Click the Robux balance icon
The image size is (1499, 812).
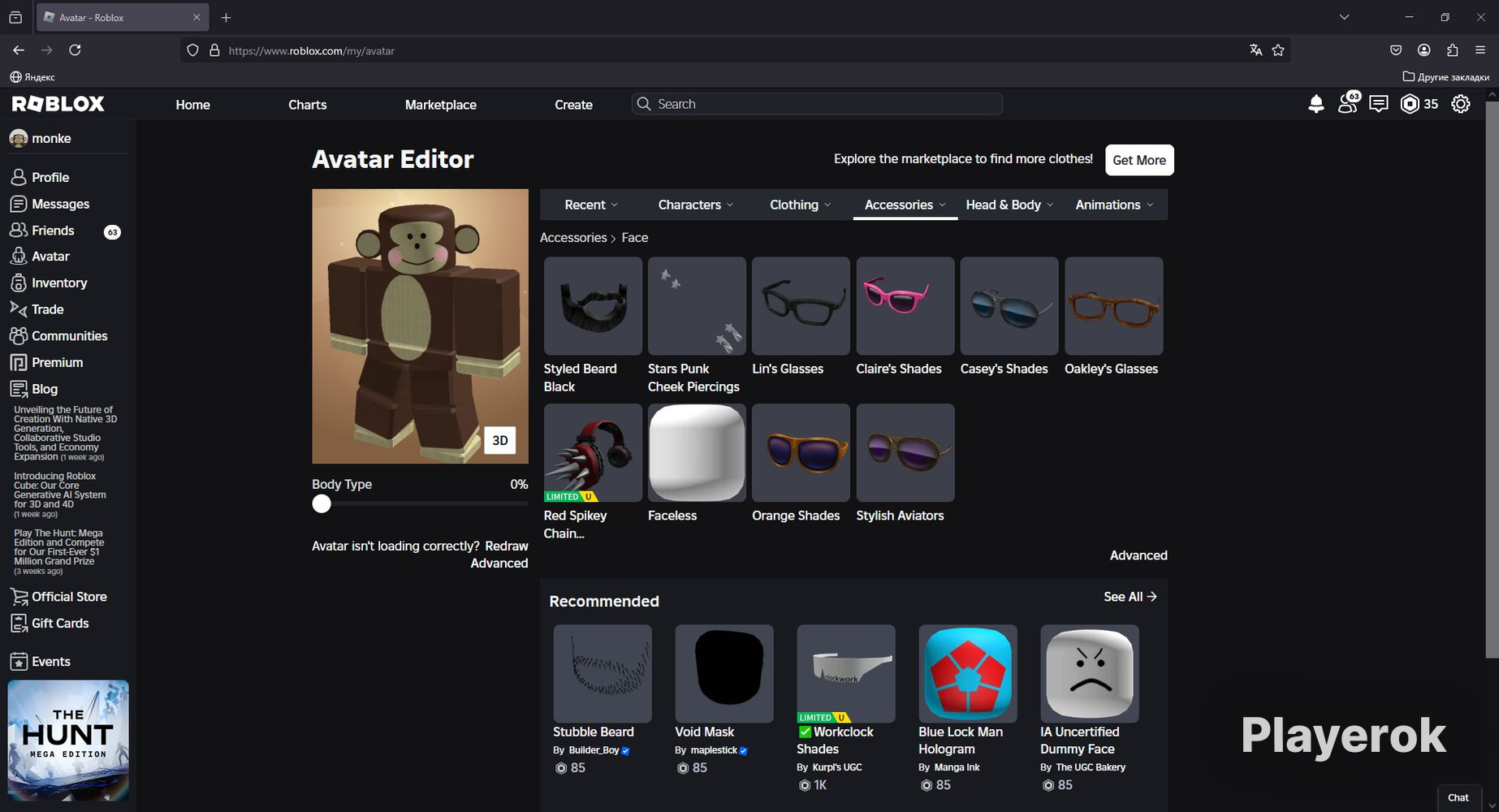coord(1410,104)
